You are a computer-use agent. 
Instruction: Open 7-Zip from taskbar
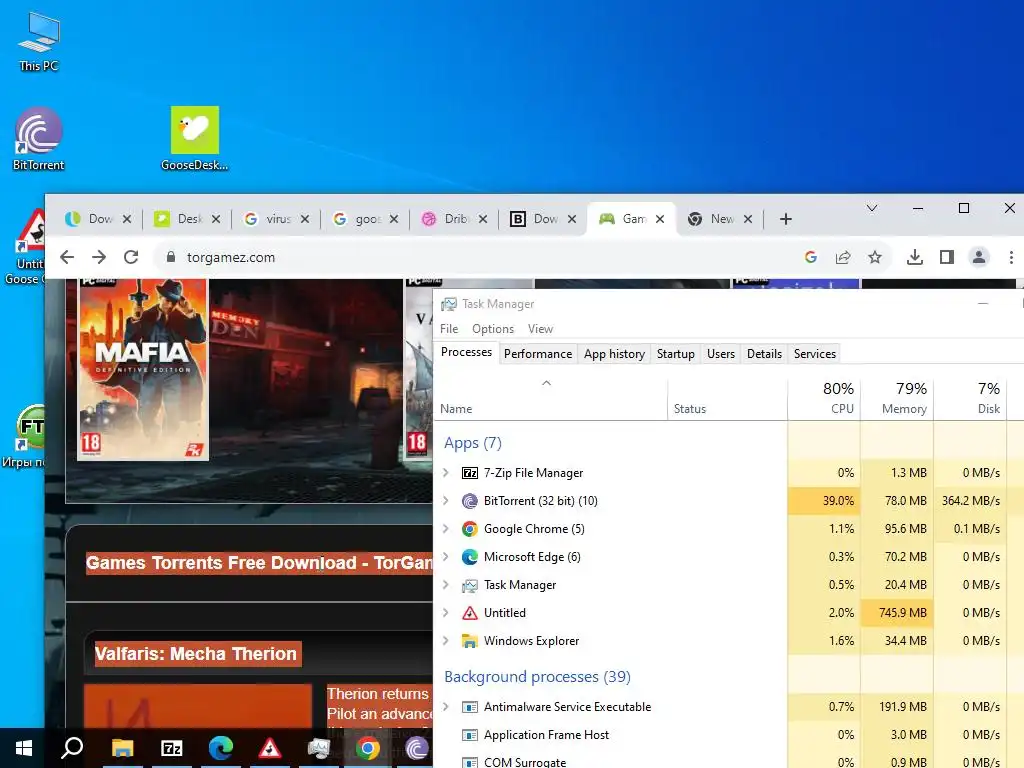point(171,748)
